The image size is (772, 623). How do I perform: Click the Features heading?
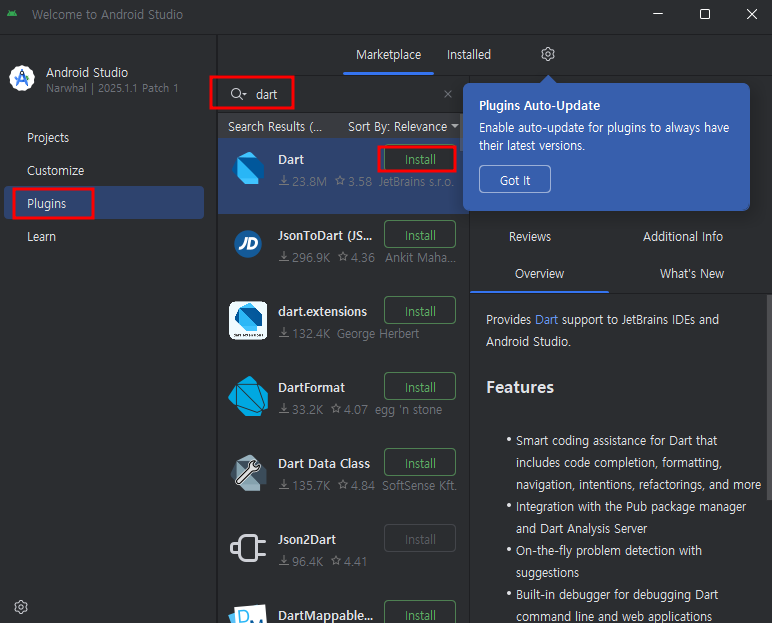520,388
